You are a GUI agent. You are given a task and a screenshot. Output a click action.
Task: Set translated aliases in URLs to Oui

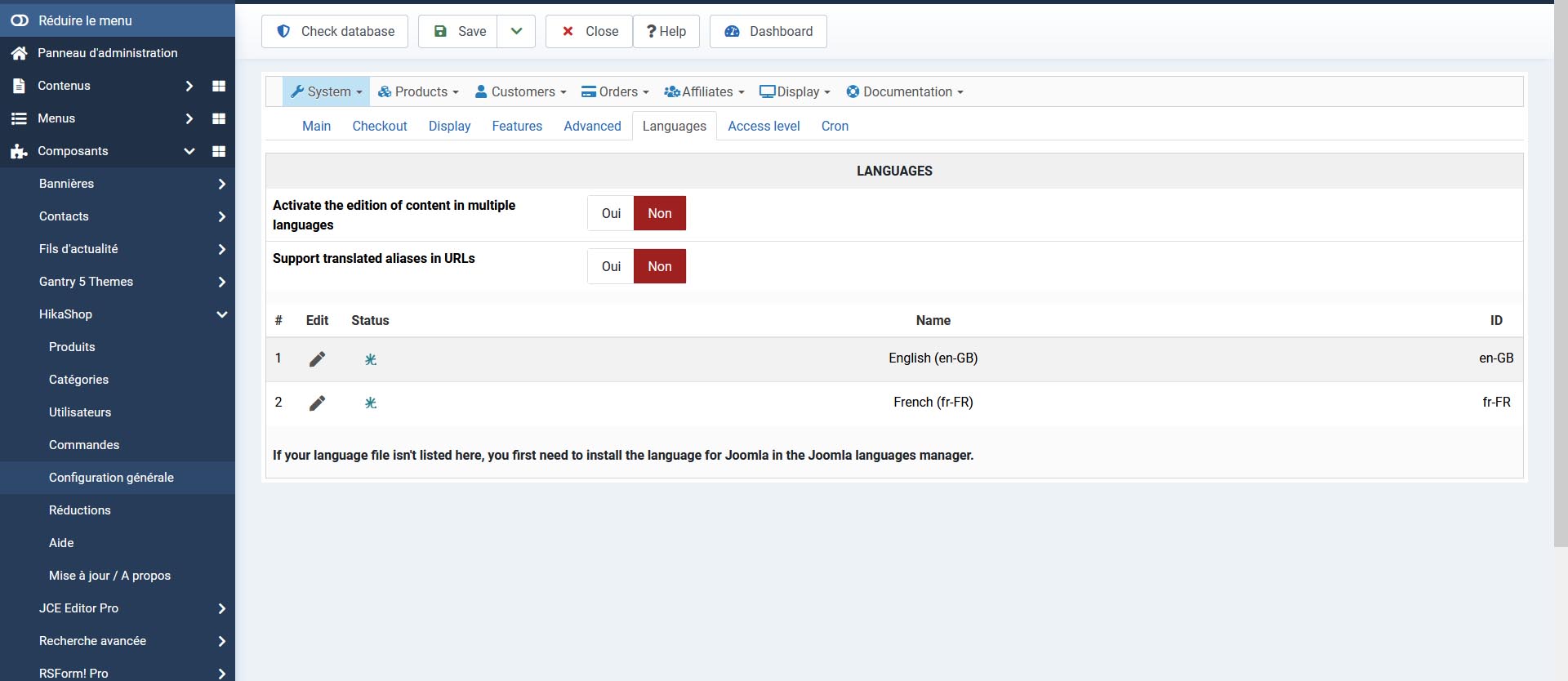click(x=611, y=266)
